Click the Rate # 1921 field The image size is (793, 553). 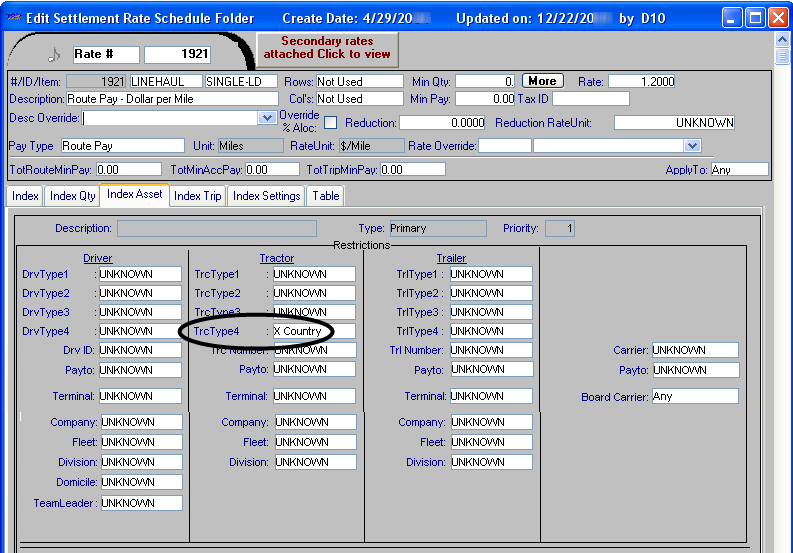[178, 54]
